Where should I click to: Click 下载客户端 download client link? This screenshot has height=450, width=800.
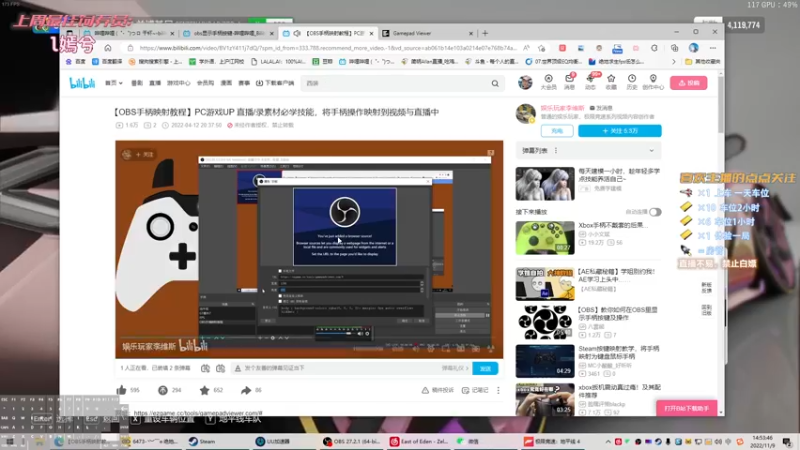tap(275, 83)
